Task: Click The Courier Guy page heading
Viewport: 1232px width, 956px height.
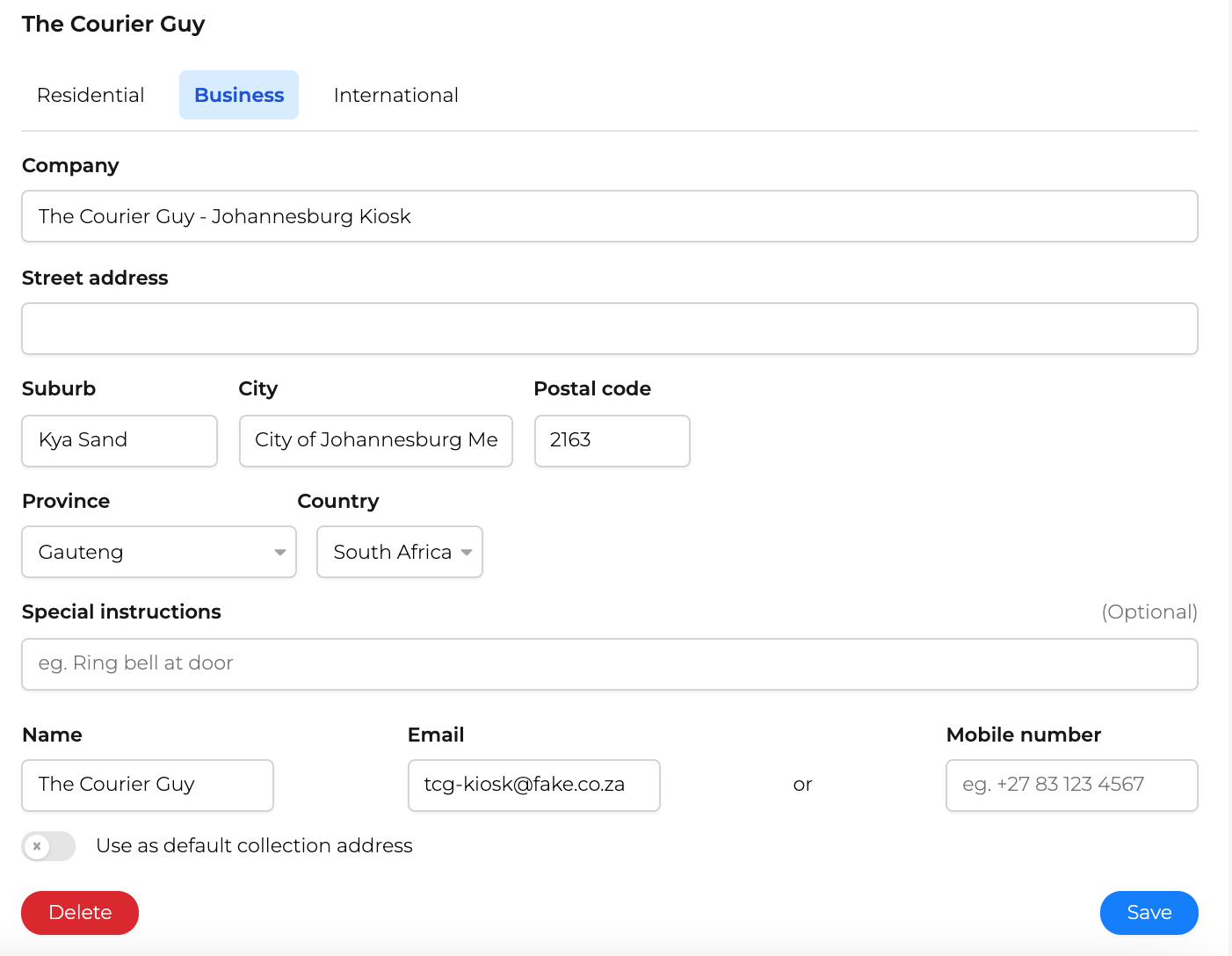Action: coord(113,24)
